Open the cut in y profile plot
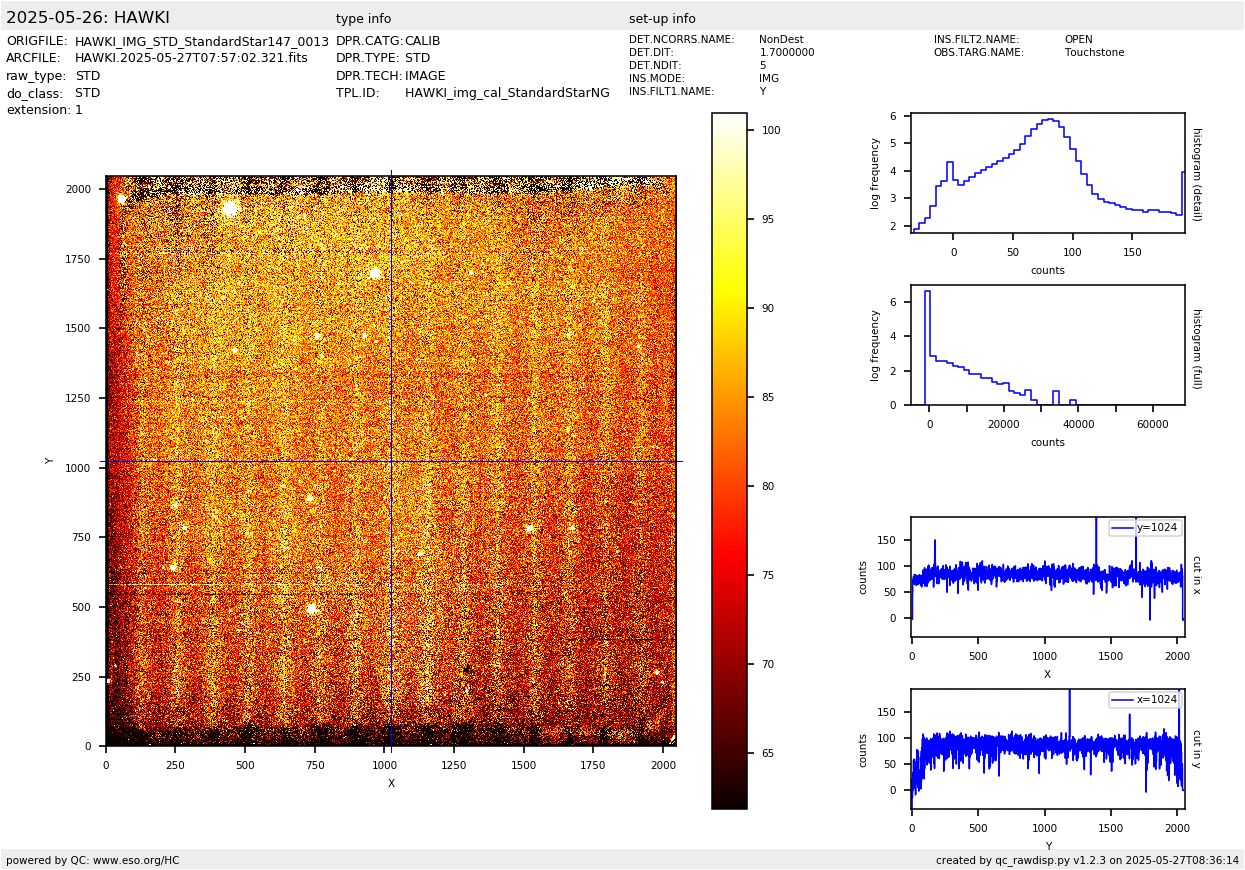Viewport: 1245px width, 870px height. pos(1047,748)
